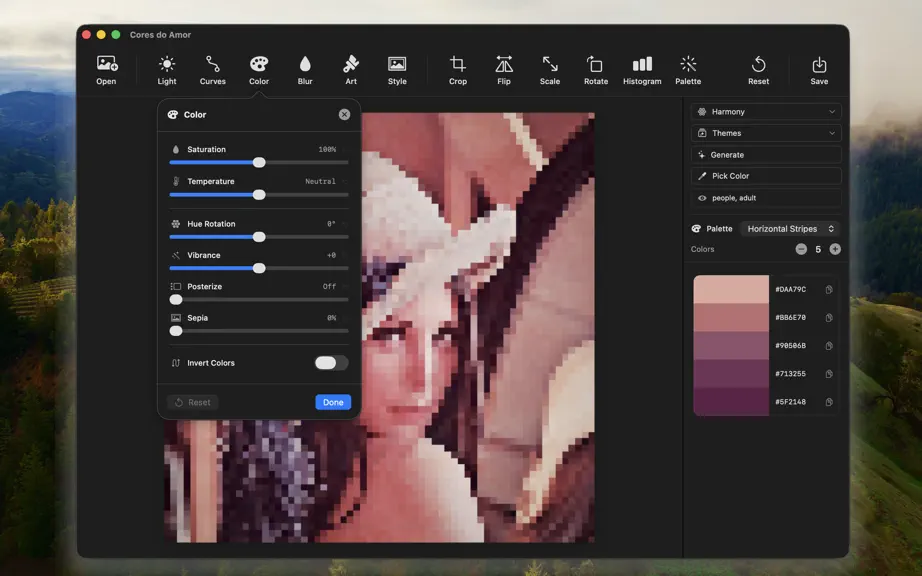Image resolution: width=922 pixels, height=576 pixels.
Task: Open the Style tool
Action: point(397,70)
